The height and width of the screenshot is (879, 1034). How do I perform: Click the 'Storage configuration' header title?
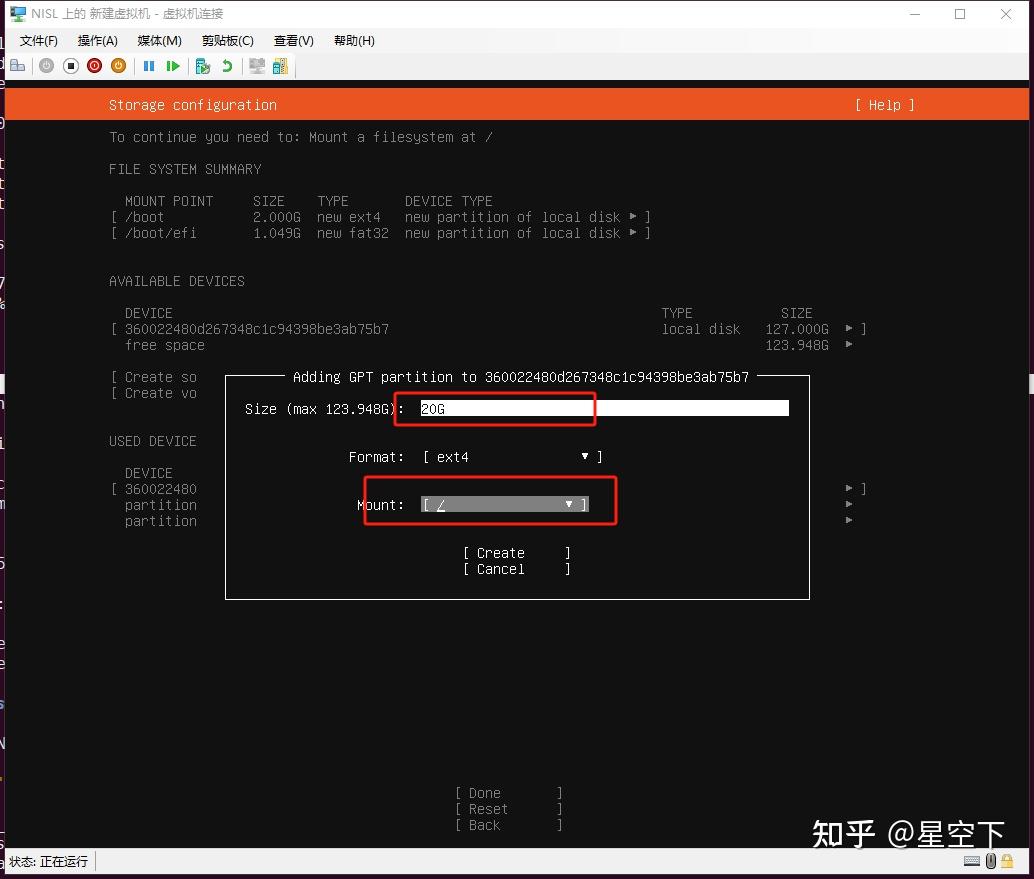193,105
